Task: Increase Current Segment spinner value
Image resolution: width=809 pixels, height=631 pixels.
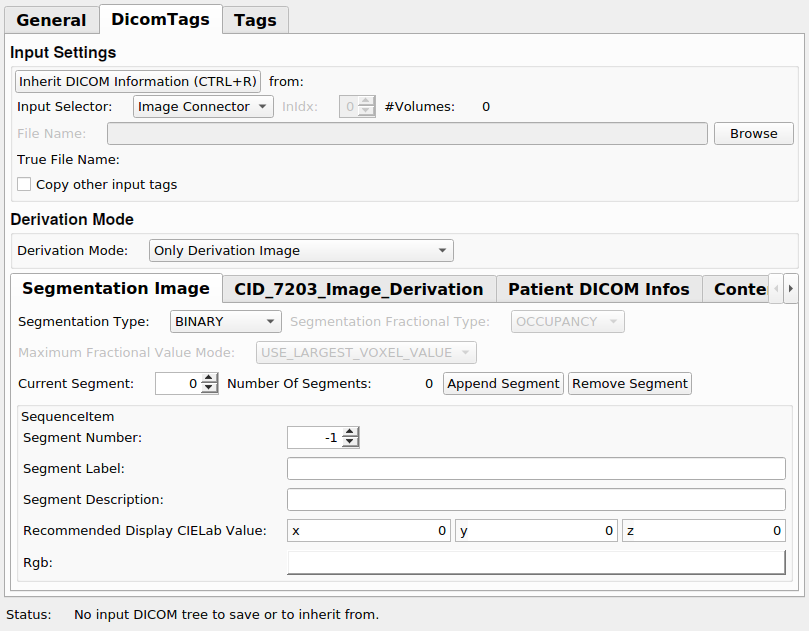Action: 209,379
